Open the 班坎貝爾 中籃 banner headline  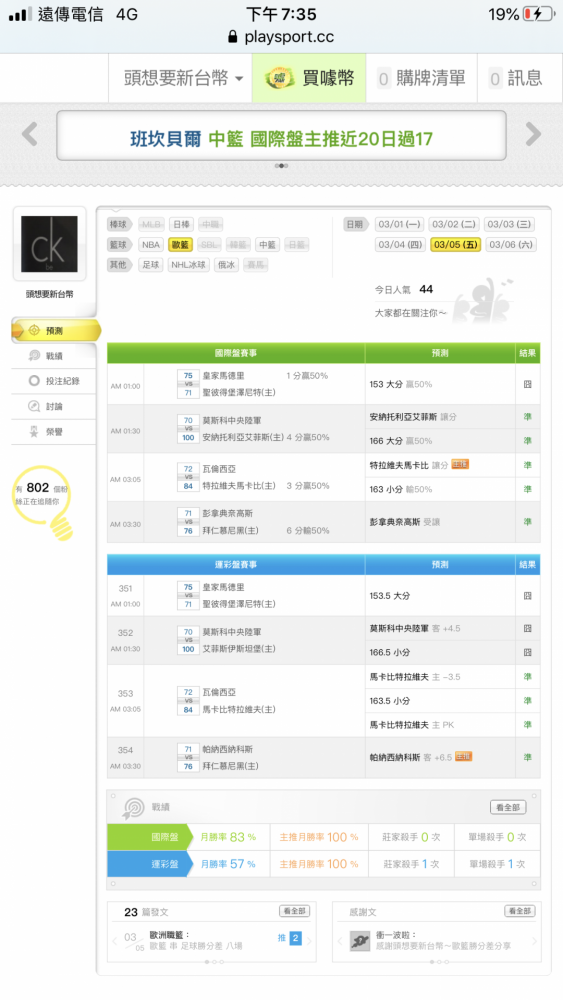pyautogui.click(x=281, y=138)
